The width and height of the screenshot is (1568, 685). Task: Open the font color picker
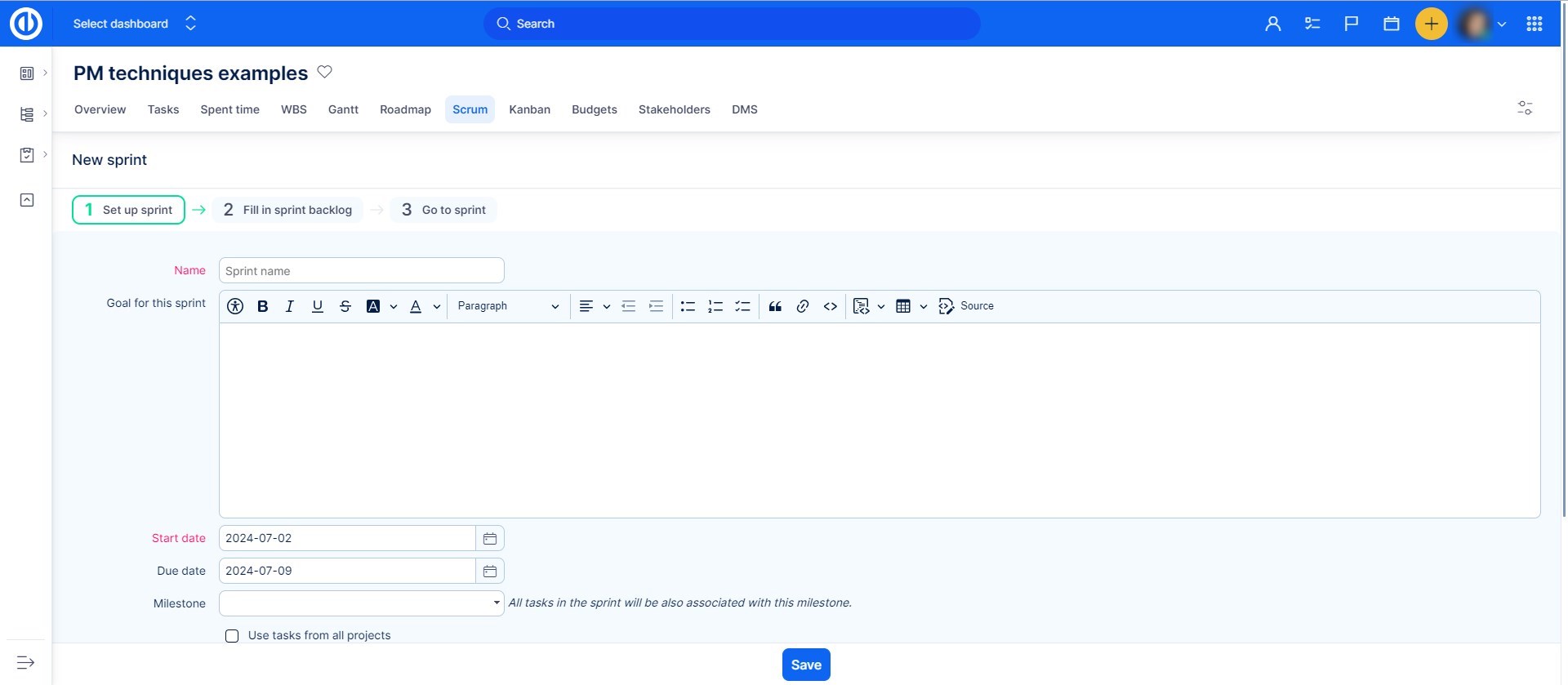(416, 306)
